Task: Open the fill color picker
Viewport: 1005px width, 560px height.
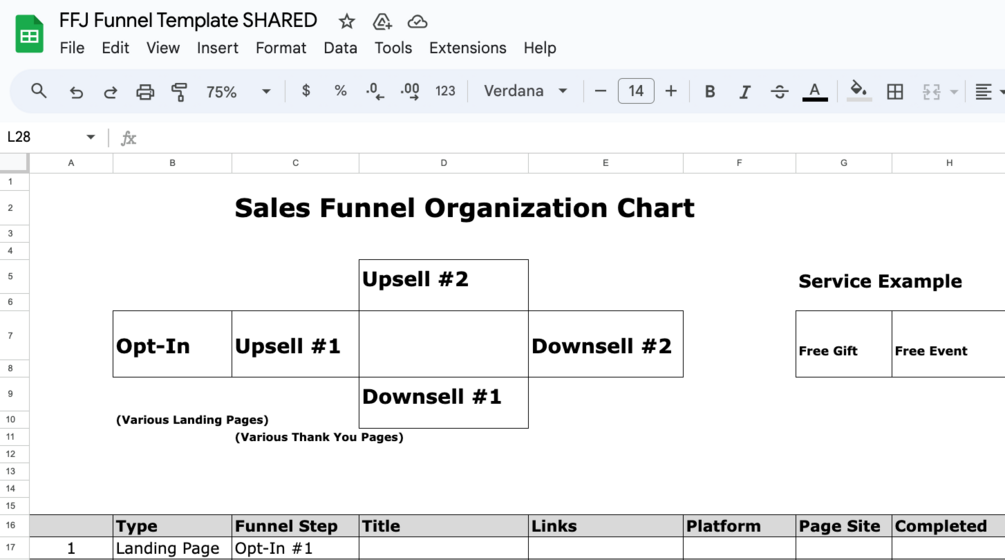Action: click(858, 91)
